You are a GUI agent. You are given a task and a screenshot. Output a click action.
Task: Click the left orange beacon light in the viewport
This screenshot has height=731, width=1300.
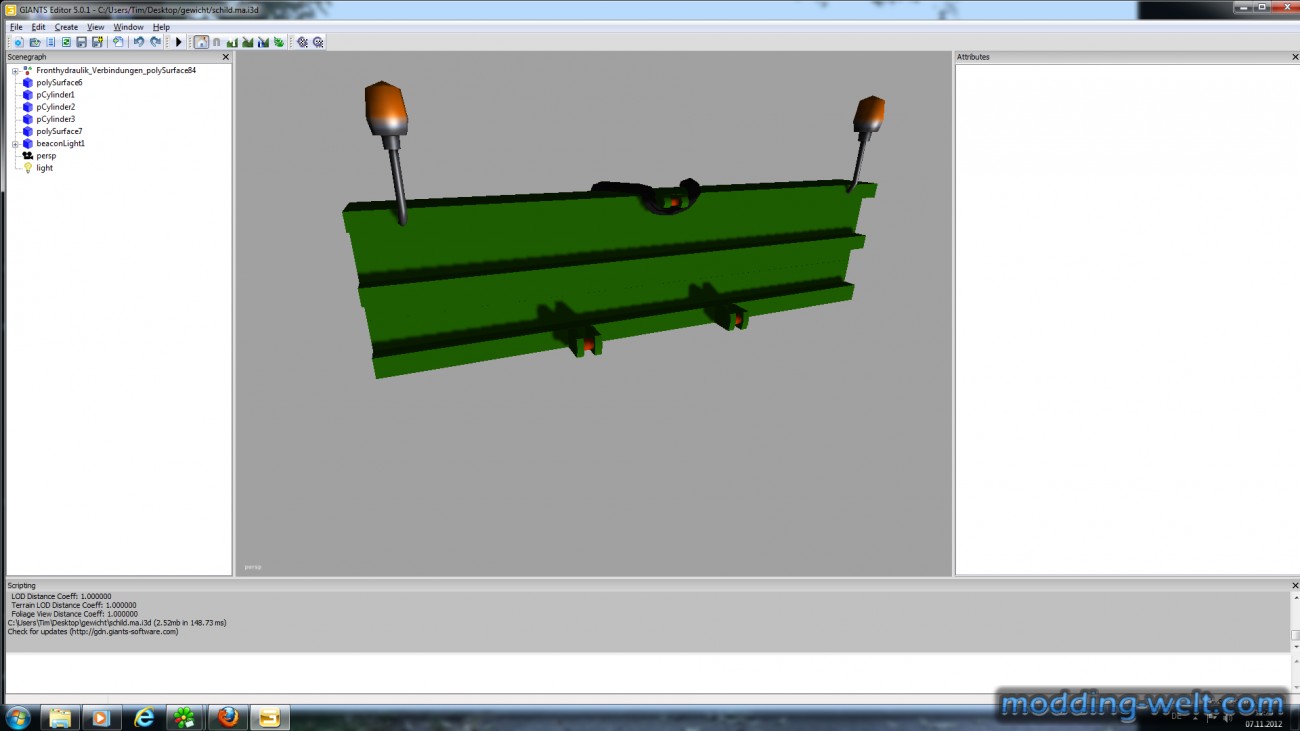(x=386, y=107)
